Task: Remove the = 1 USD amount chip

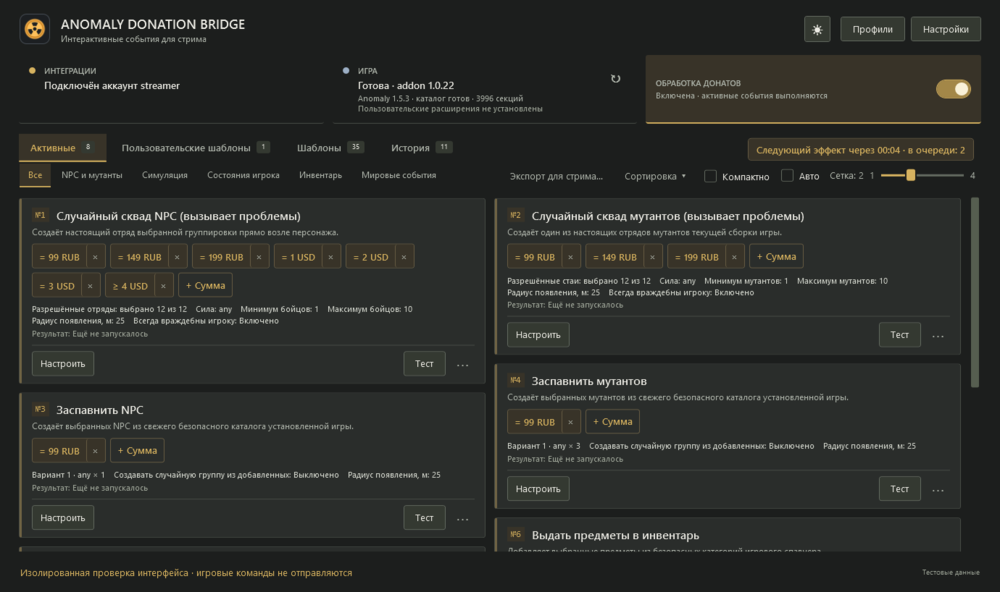Action: coord(331,257)
